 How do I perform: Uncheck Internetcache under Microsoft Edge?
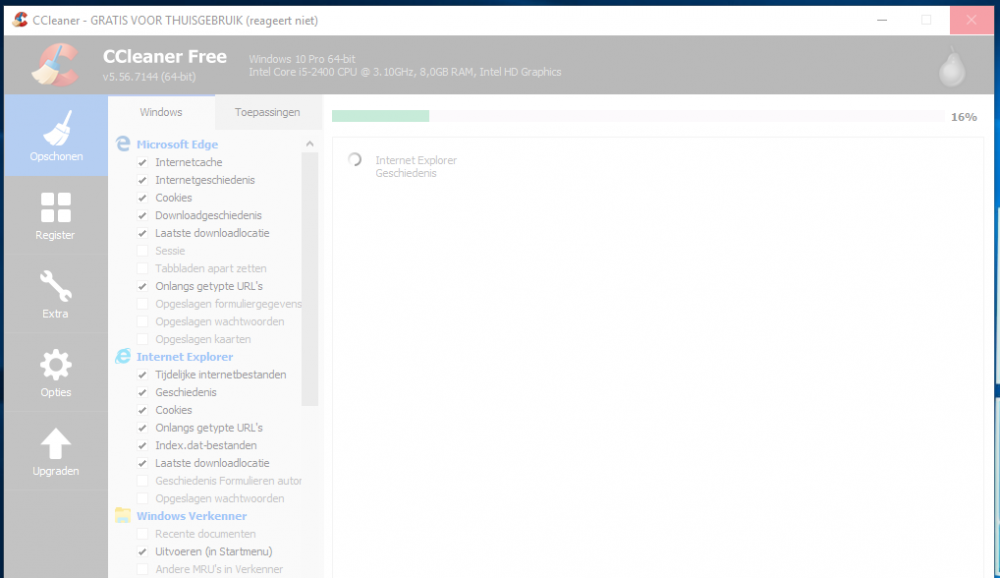[x=142, y=163]
